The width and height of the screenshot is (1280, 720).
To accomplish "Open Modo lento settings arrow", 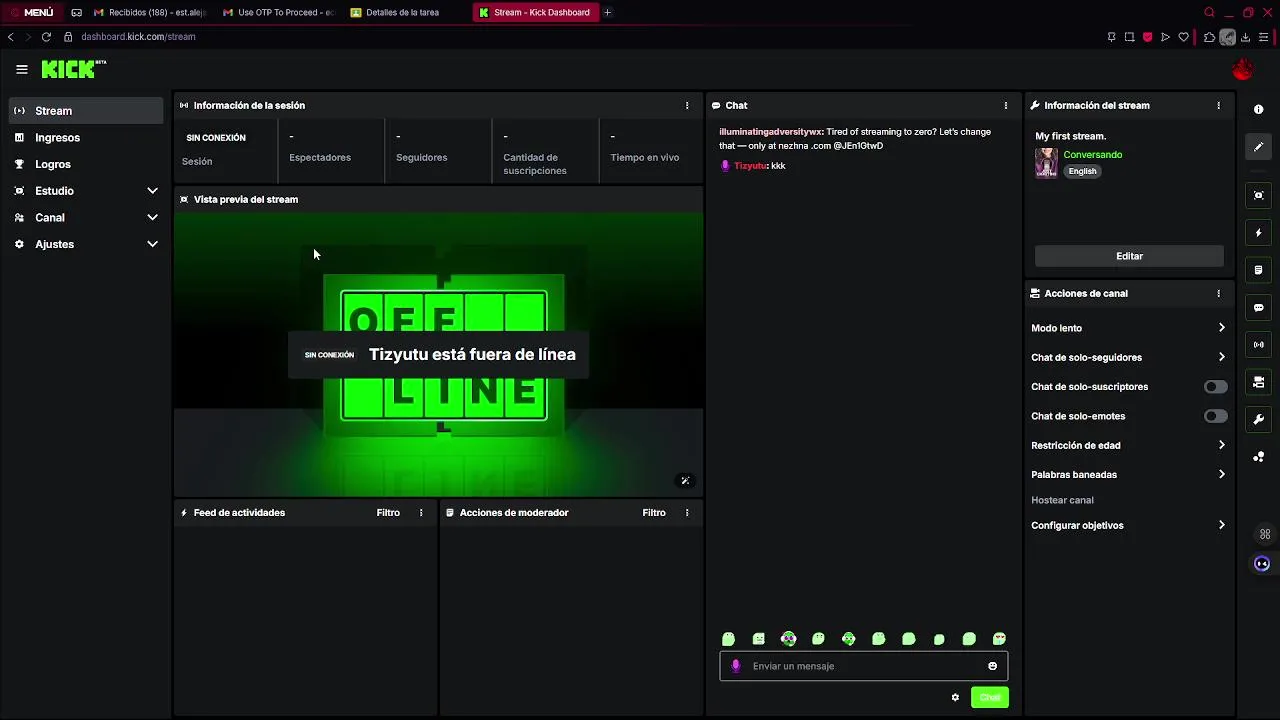I will [x=1221, y=328].
